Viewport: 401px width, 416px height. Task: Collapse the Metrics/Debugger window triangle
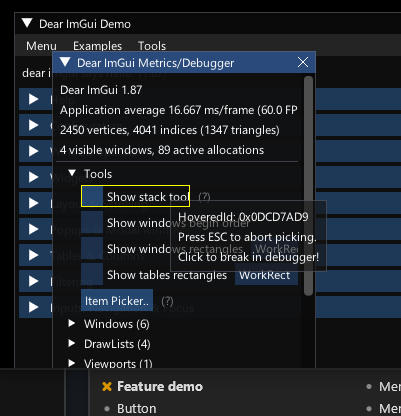point(65,62)
